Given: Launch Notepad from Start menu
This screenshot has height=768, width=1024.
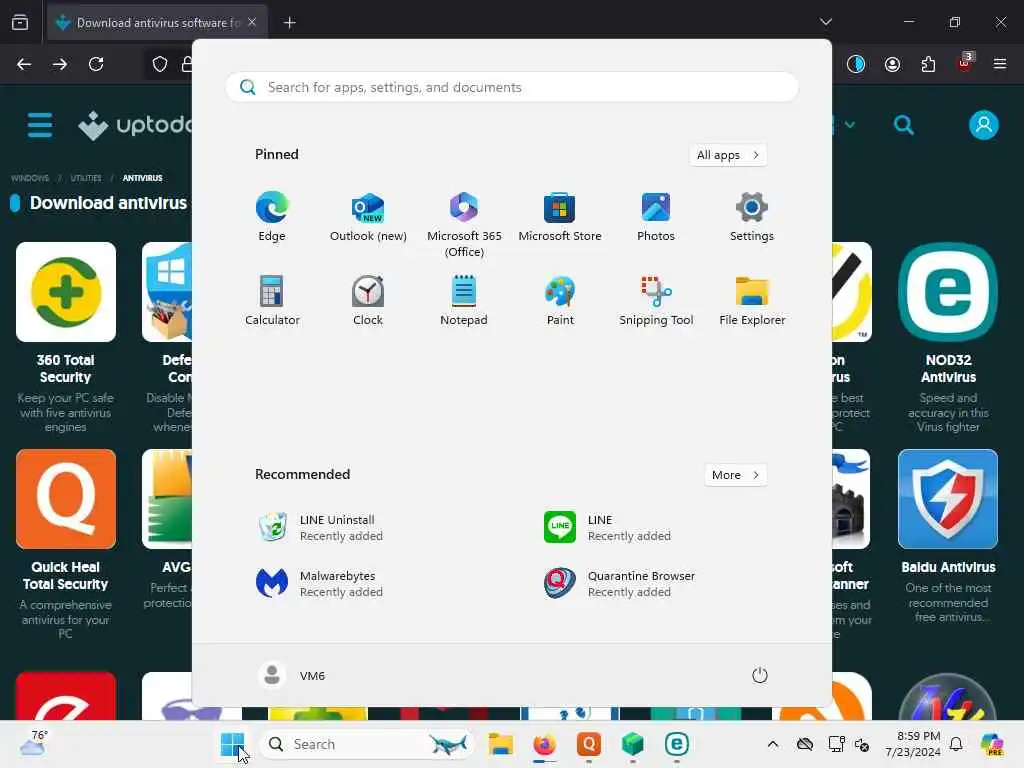Looking at the screenshot, I should pyautogui.click(x=464, y=300).
